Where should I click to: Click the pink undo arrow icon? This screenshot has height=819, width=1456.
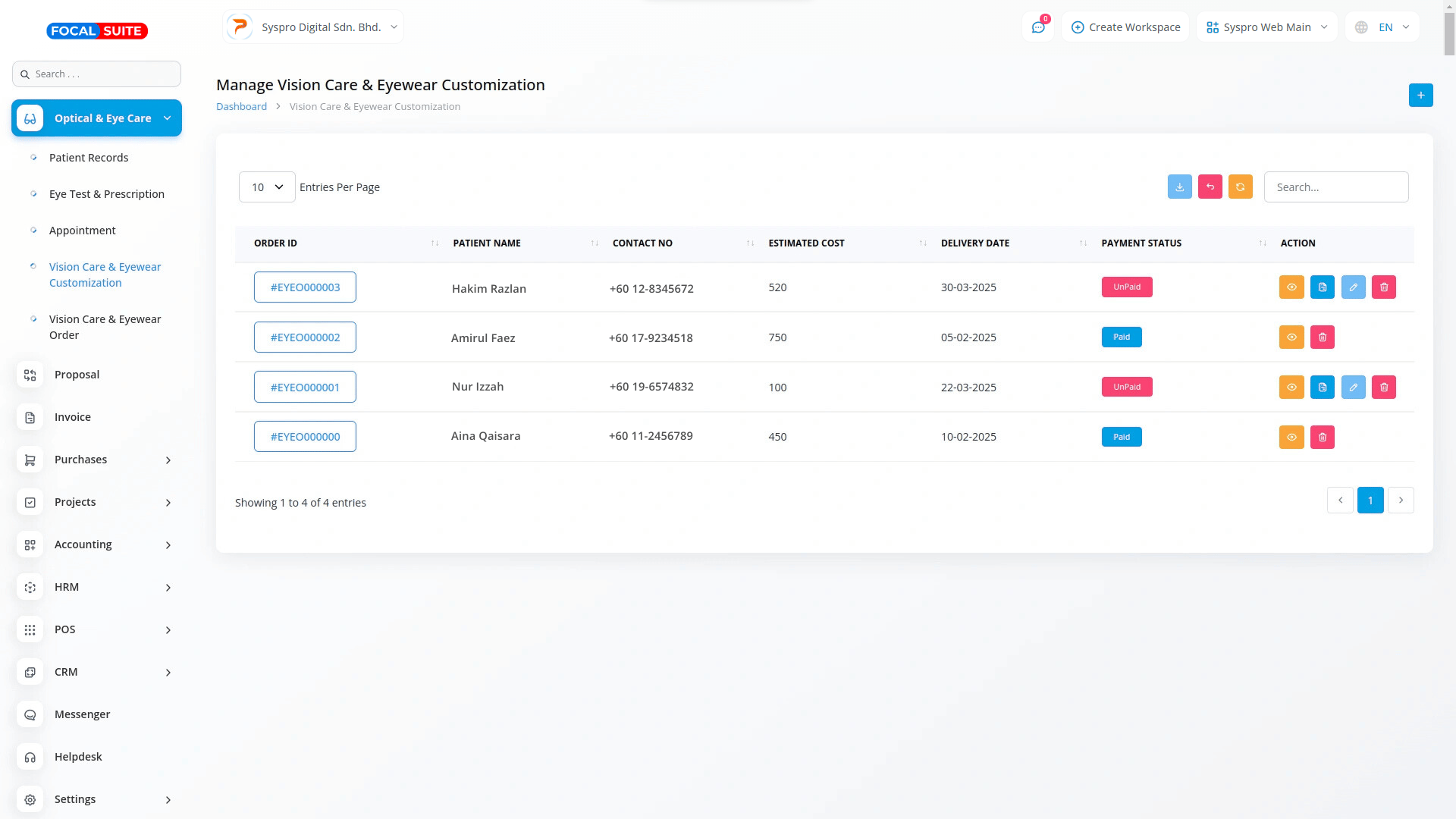(1210, 187)
